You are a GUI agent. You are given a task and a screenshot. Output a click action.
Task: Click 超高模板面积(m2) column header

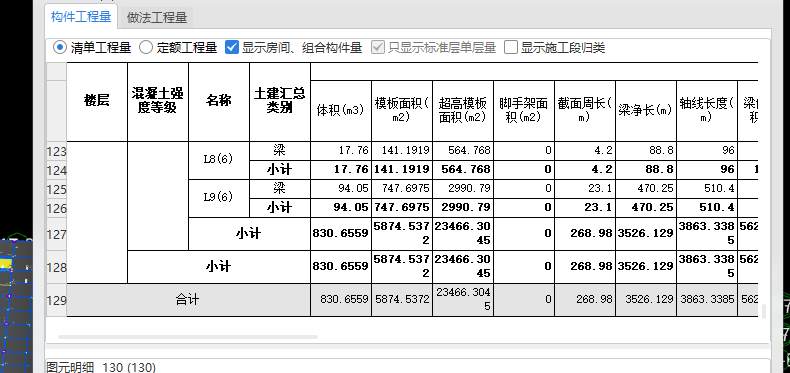pos(463,111)
